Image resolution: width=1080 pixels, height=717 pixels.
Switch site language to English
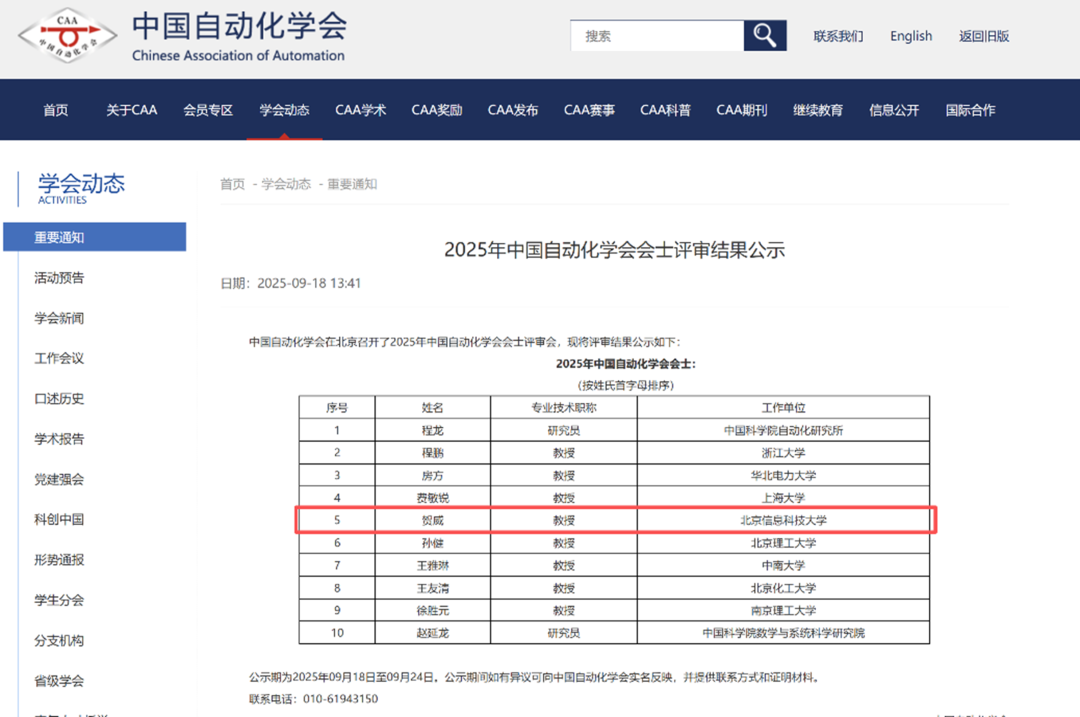point(911,36)
